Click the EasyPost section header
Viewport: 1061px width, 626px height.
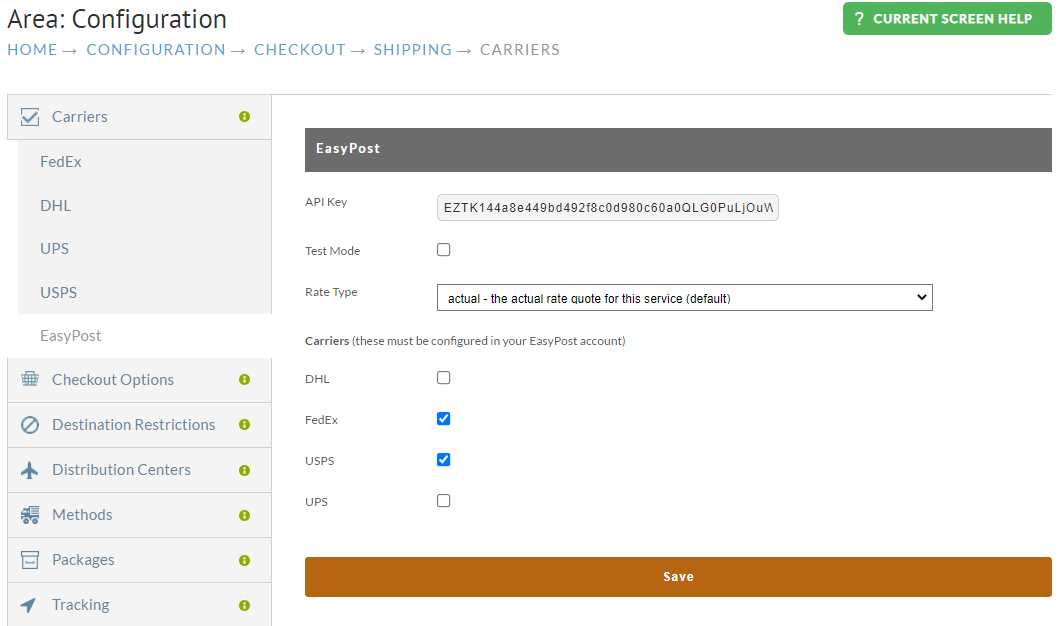[x=678, y=150]
